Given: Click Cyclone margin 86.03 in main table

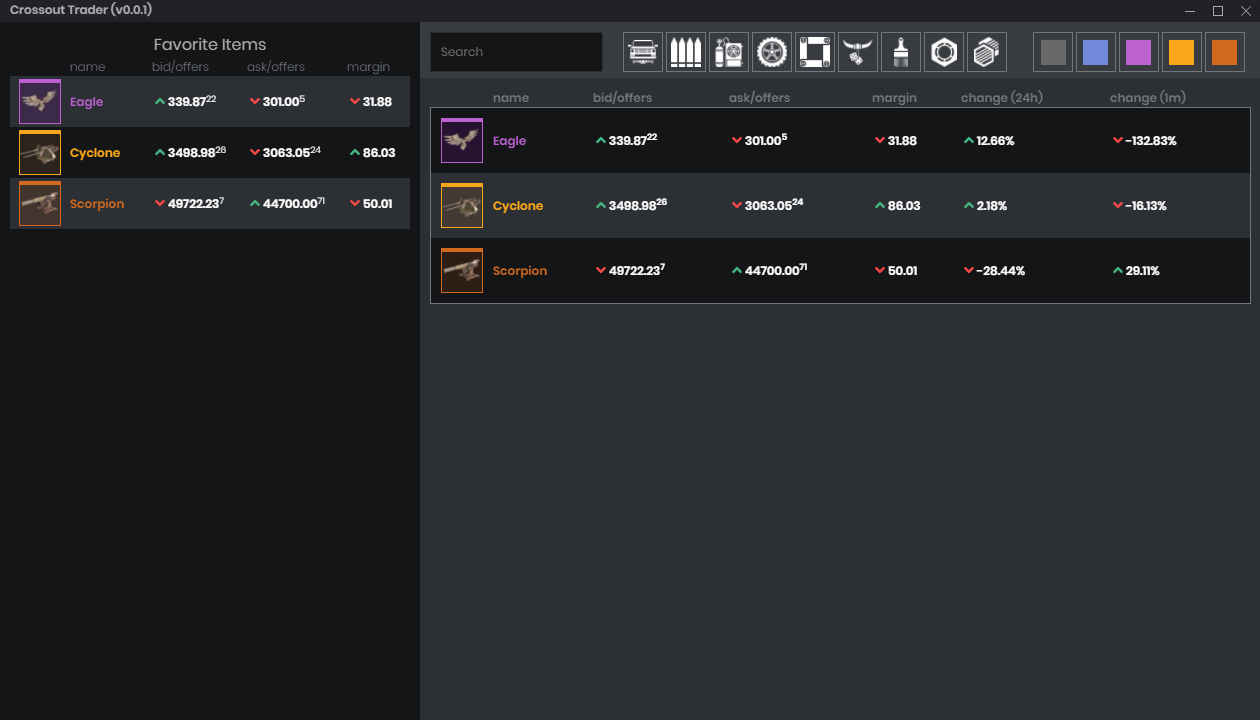Looking at the screenshot, I should tap(897, 206).
